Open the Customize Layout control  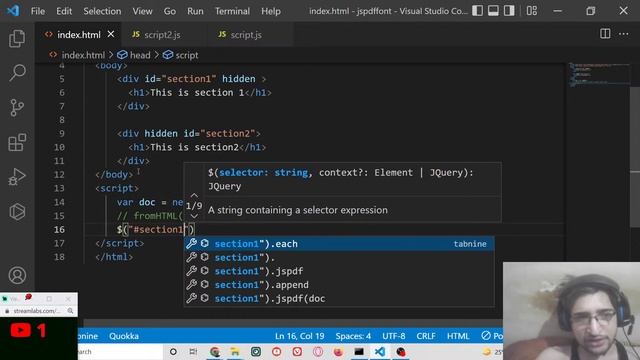531,11
